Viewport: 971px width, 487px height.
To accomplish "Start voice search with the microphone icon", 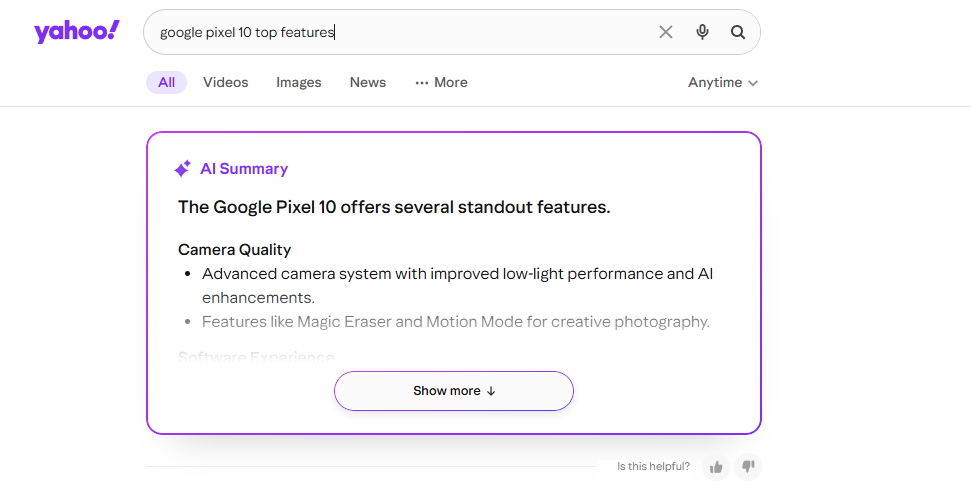I will (x=702, y=32).
